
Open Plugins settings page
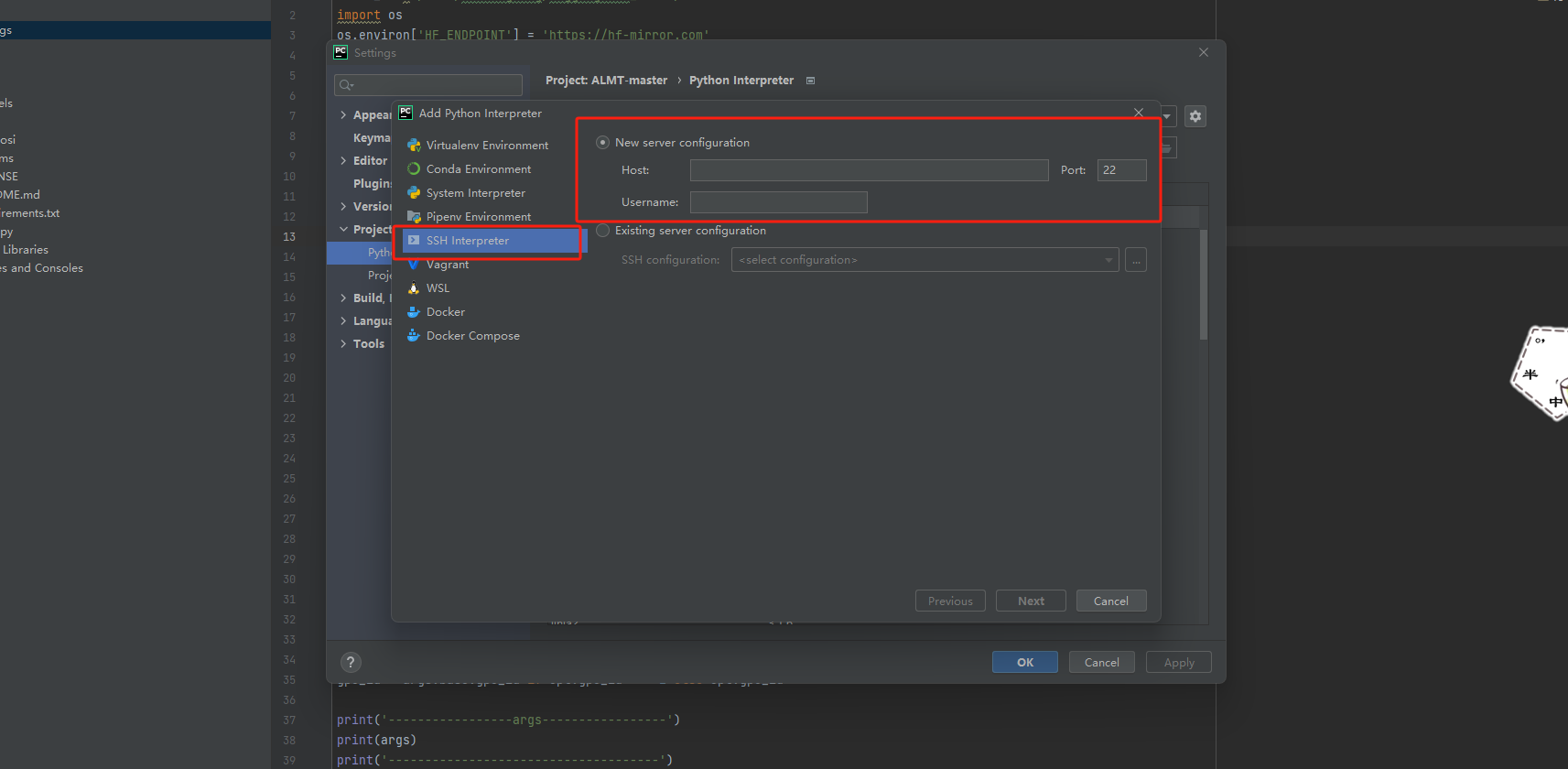click(372, 184)
